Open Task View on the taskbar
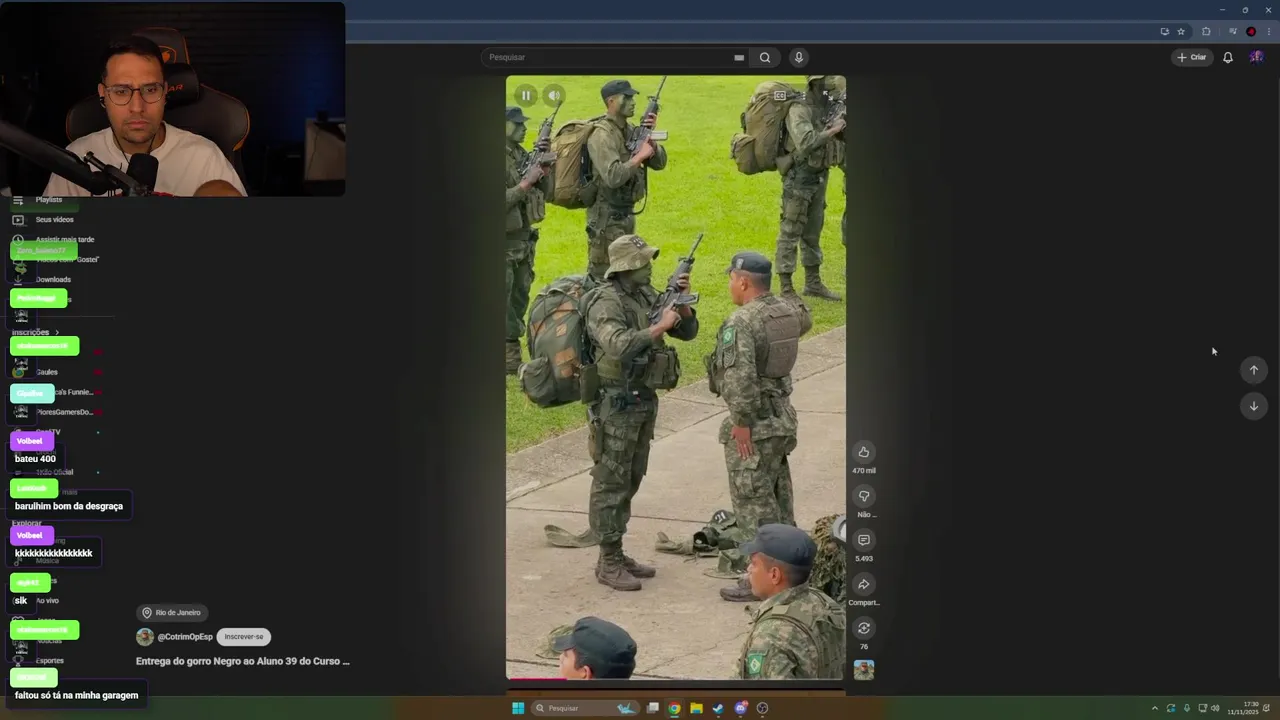 click(652, 708)
